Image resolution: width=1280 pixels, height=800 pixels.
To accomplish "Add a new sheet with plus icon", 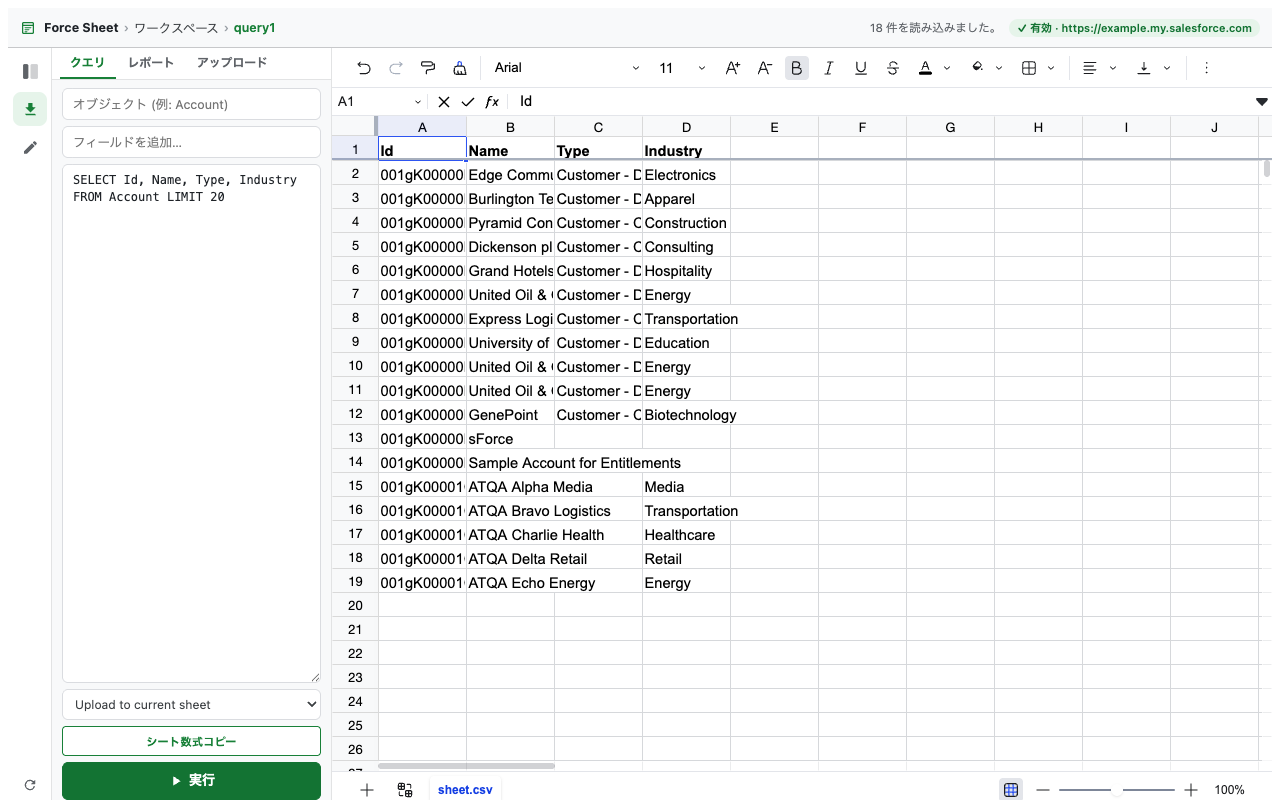I will (x=367, y=790).
